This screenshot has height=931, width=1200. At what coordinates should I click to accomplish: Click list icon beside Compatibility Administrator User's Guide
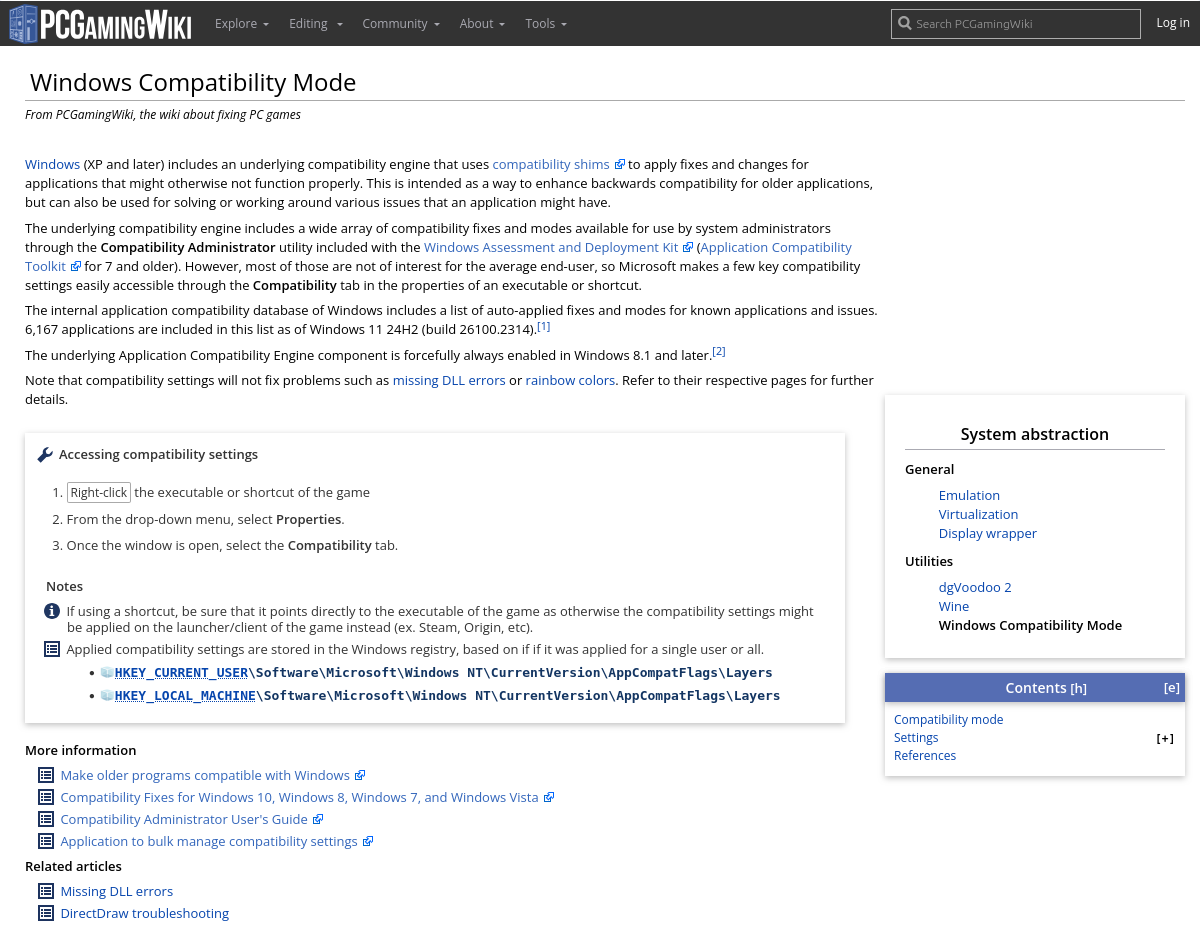click(46, 819)
